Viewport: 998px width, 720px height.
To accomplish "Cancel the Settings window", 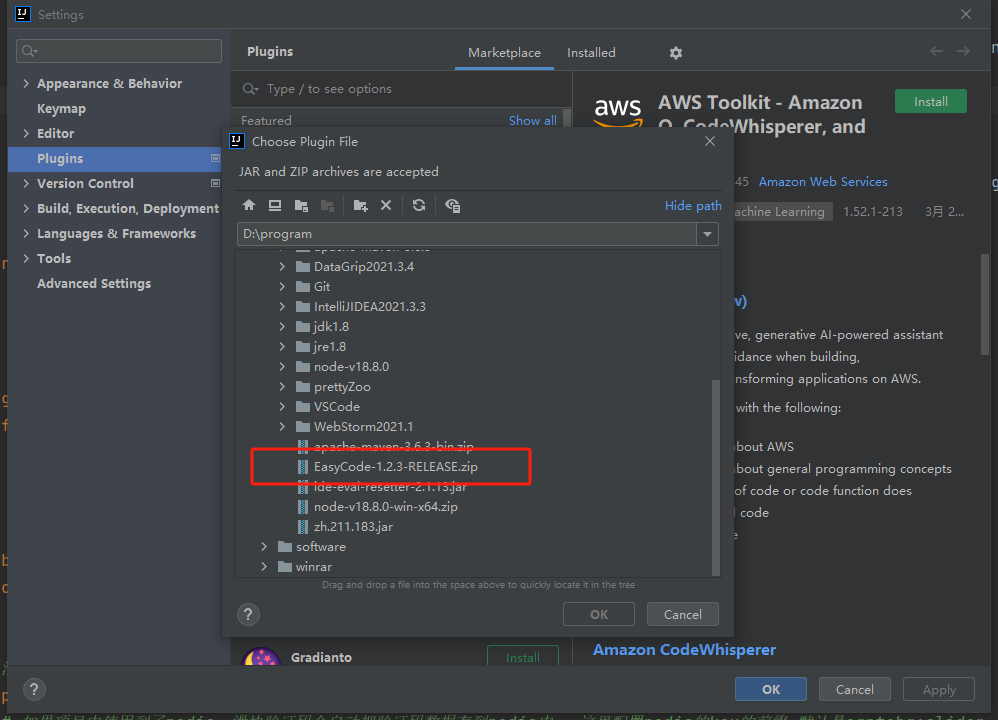I will coord(854,689).
